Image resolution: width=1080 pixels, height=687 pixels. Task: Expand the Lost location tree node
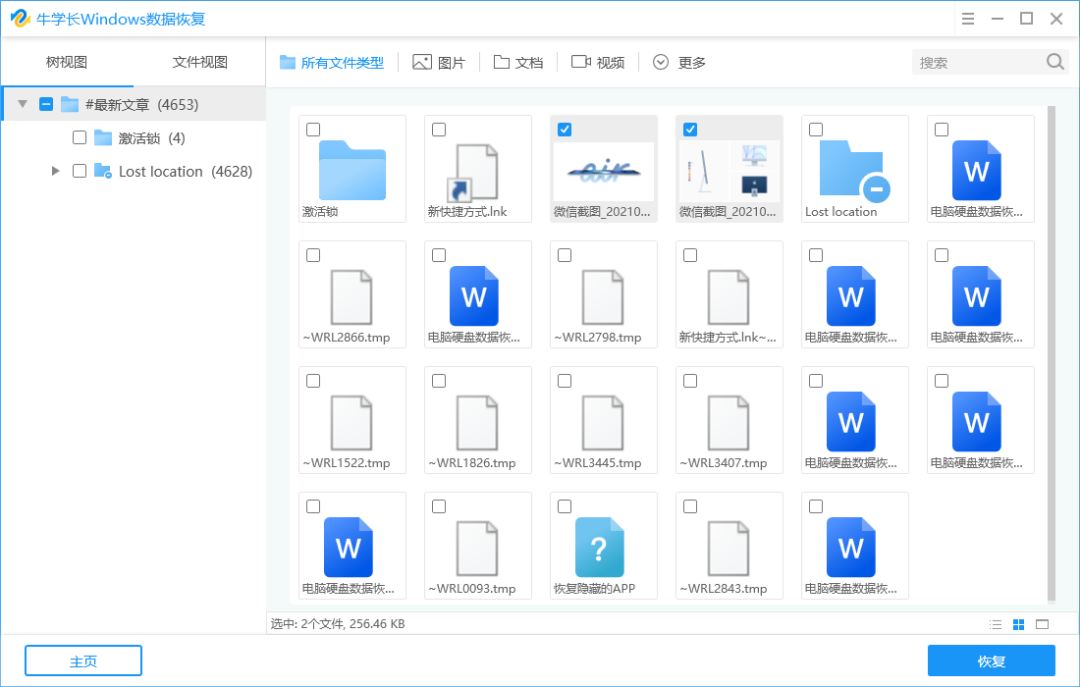tap(56, 171)
